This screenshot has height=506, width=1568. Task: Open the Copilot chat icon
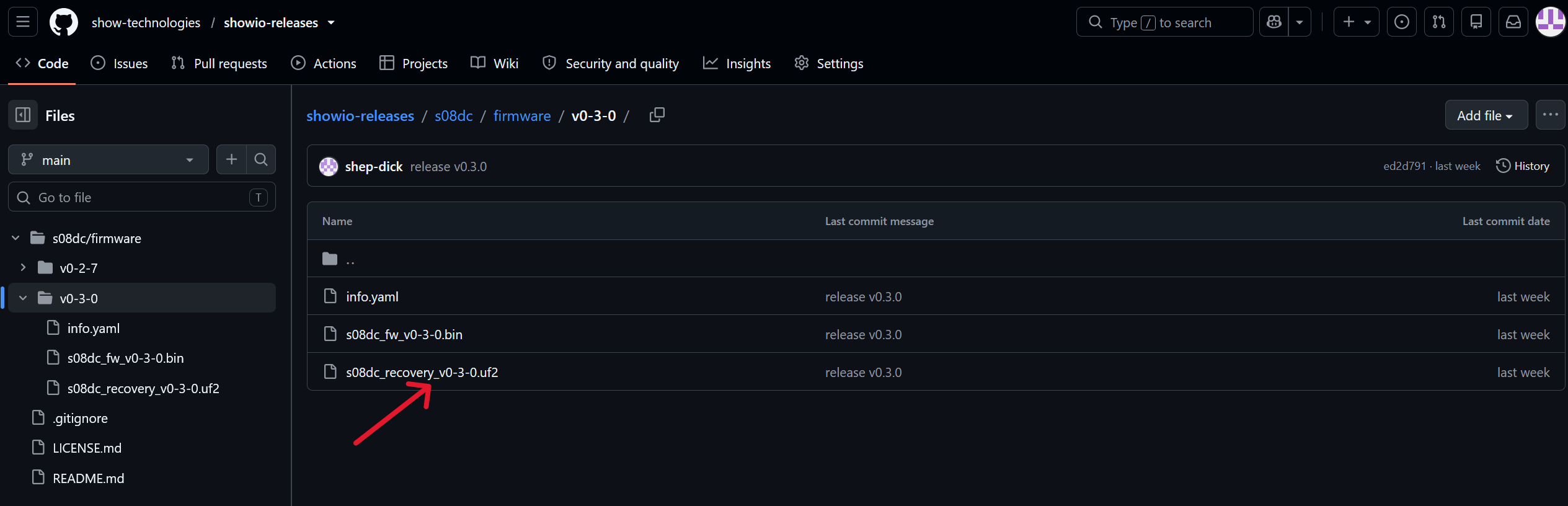(1274, 22)
